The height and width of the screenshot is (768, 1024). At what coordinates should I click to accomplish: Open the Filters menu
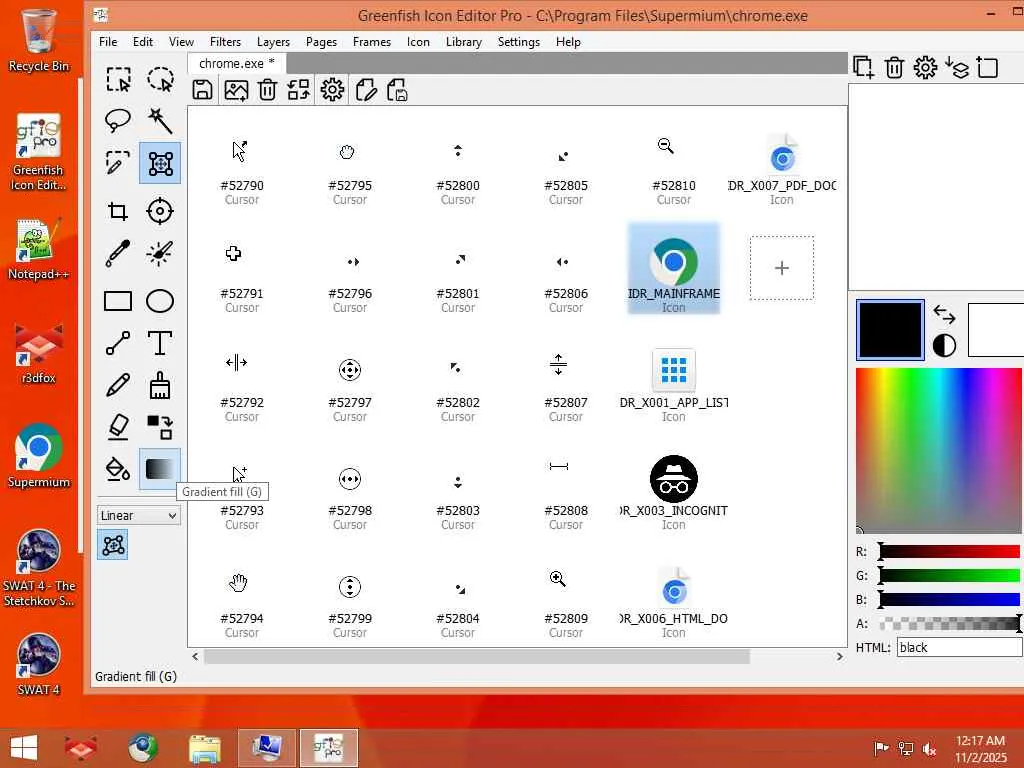point(225,42)
